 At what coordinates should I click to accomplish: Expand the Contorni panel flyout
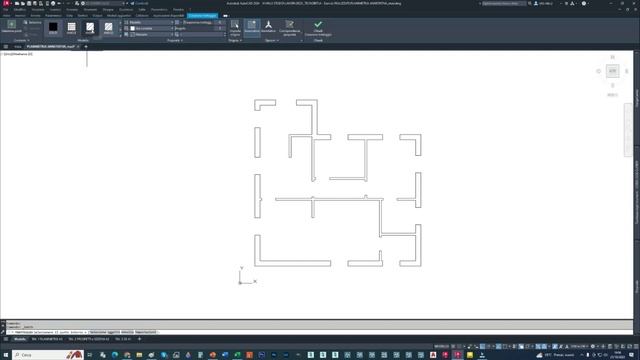pos(22,40)
